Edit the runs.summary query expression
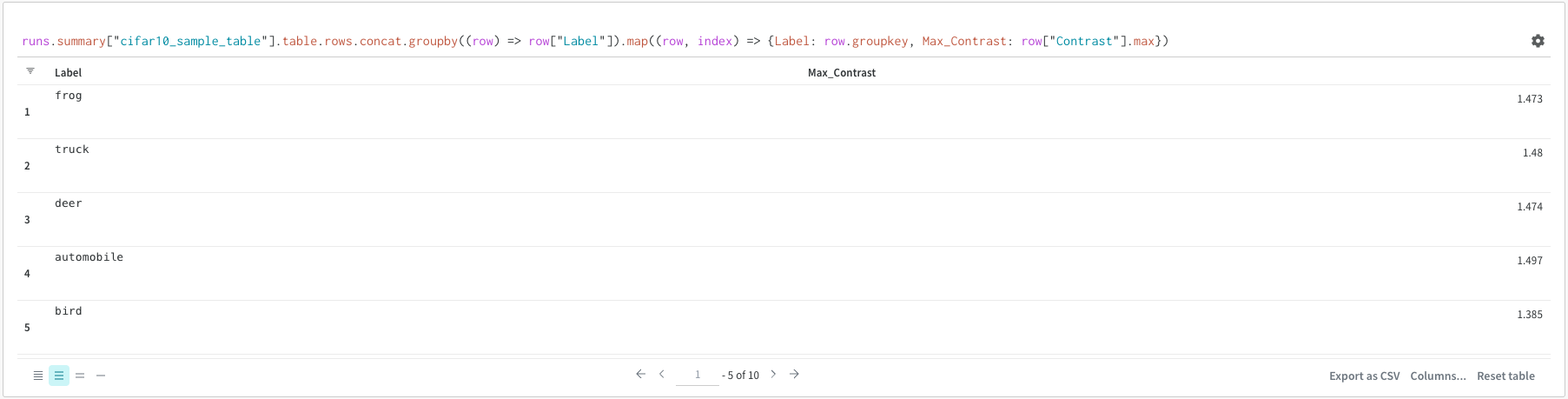The image size is (1568, 399). [x=595, y=41]
